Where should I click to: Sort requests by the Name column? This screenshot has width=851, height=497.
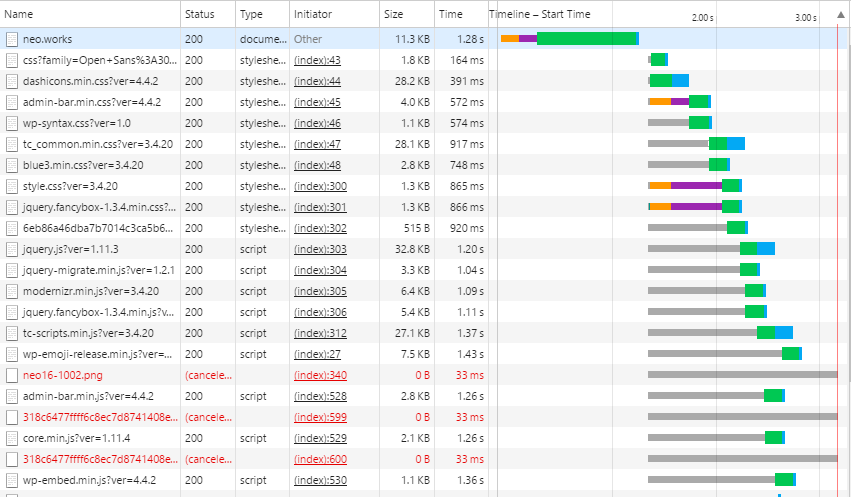click(x=90, y=15)
